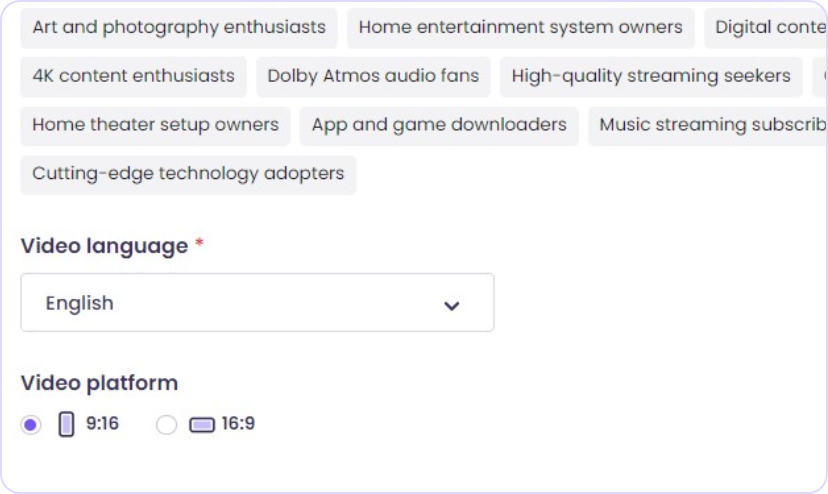Choose the Home theater setup owners tag

(x=155, y=125)
